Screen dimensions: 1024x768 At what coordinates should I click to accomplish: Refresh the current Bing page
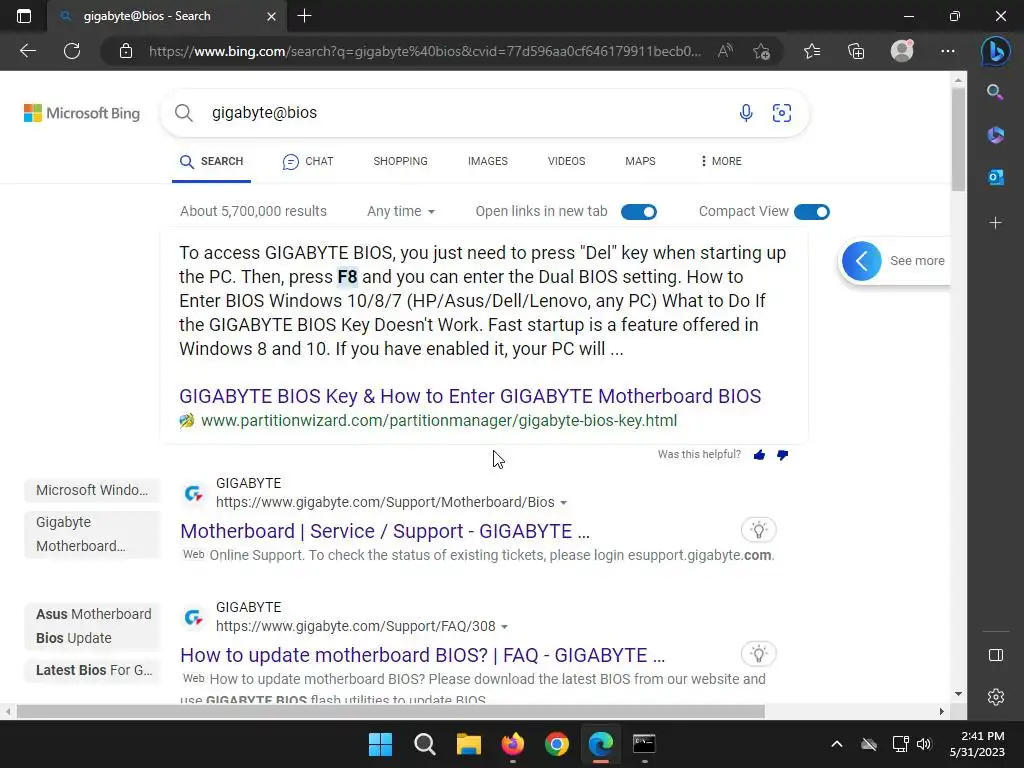[x=72, y=51]
